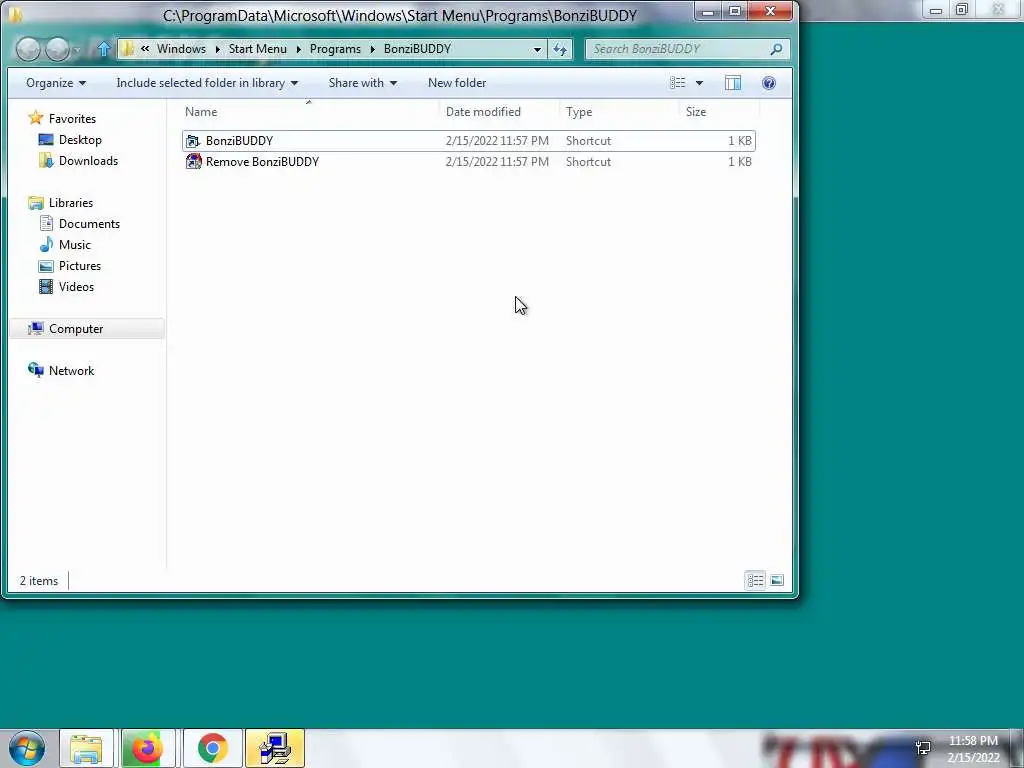Select the Remove BonziBUDDY file name

[x=262, y=162]
